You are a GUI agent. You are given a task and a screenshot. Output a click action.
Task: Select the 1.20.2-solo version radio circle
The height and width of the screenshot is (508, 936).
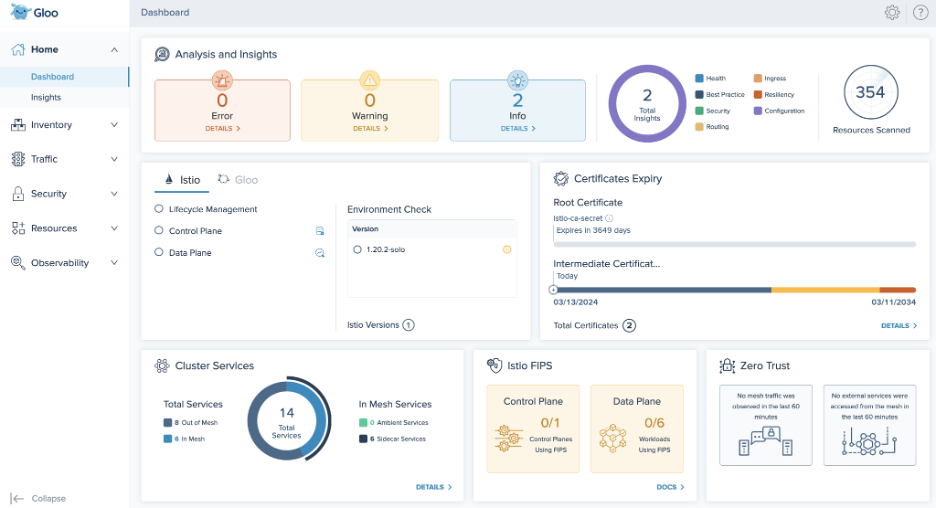pos(357,250)
